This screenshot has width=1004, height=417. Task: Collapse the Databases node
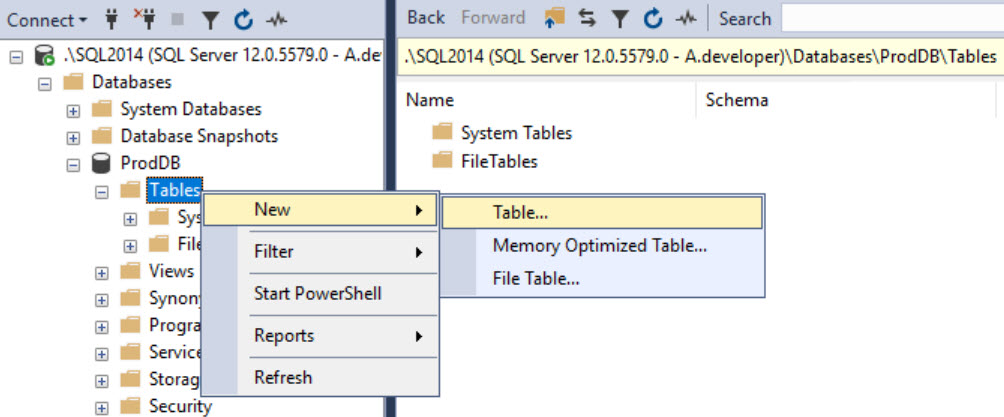tap(45, 84)
